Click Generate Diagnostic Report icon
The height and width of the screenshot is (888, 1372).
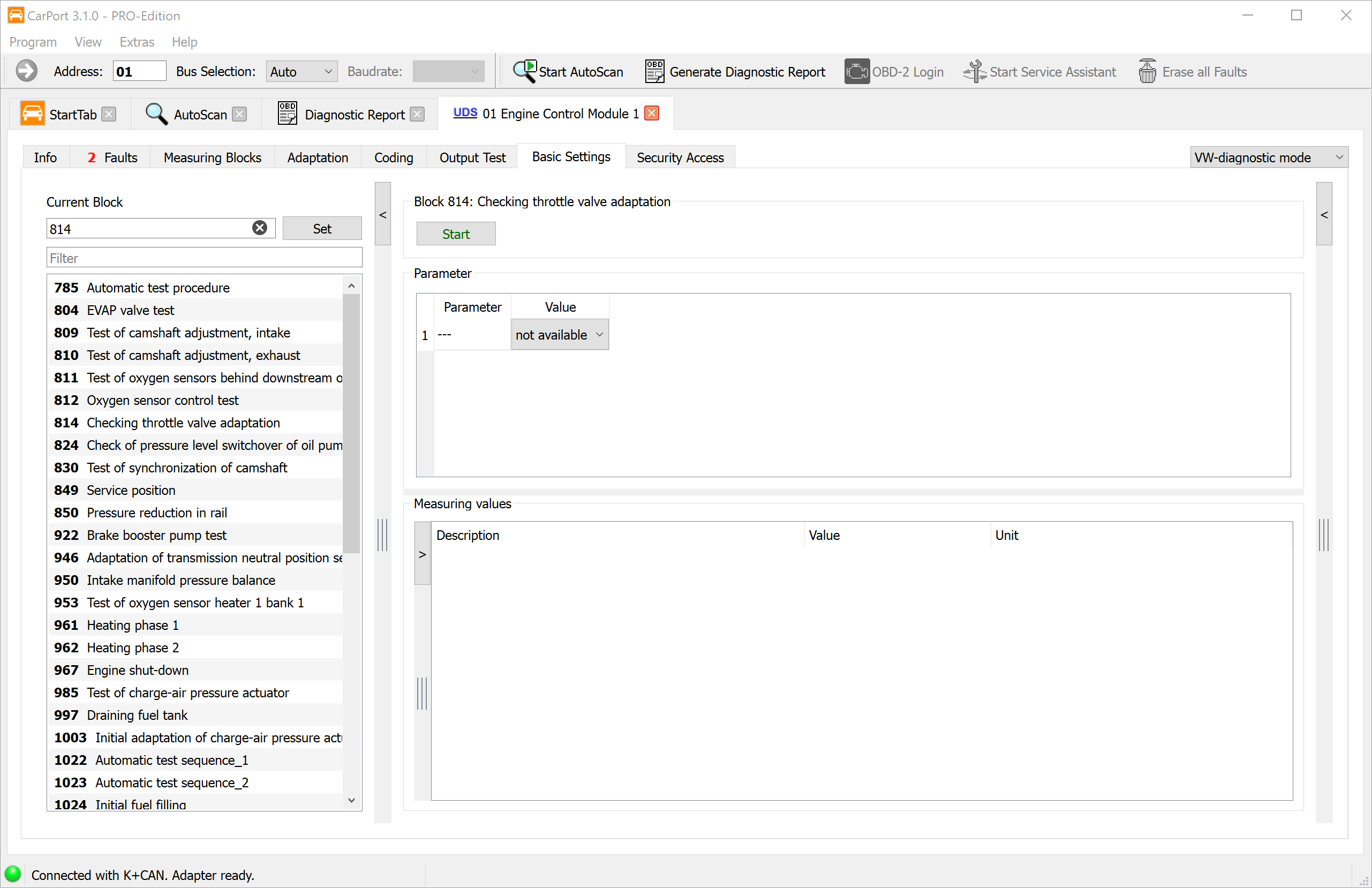(654, 72)
